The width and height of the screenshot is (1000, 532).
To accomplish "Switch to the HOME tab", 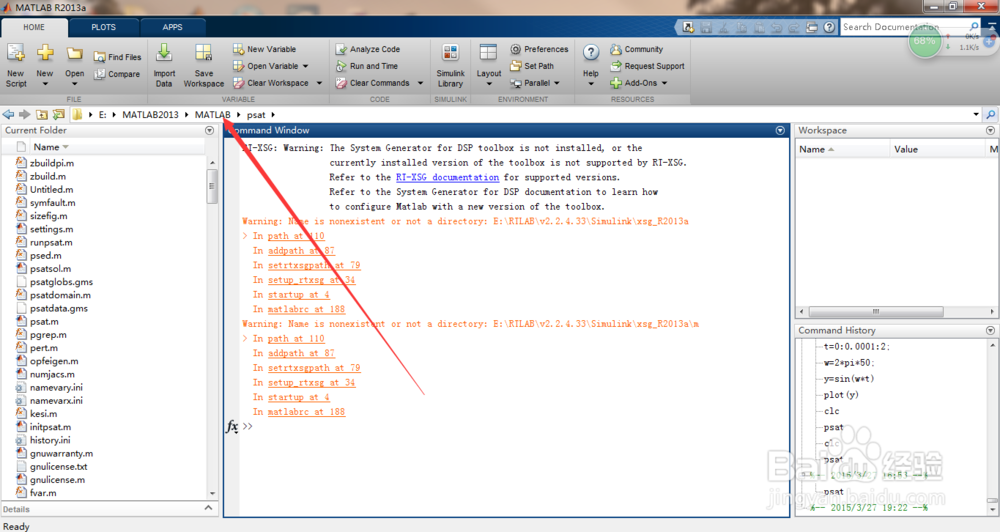I will coord(34,27).
